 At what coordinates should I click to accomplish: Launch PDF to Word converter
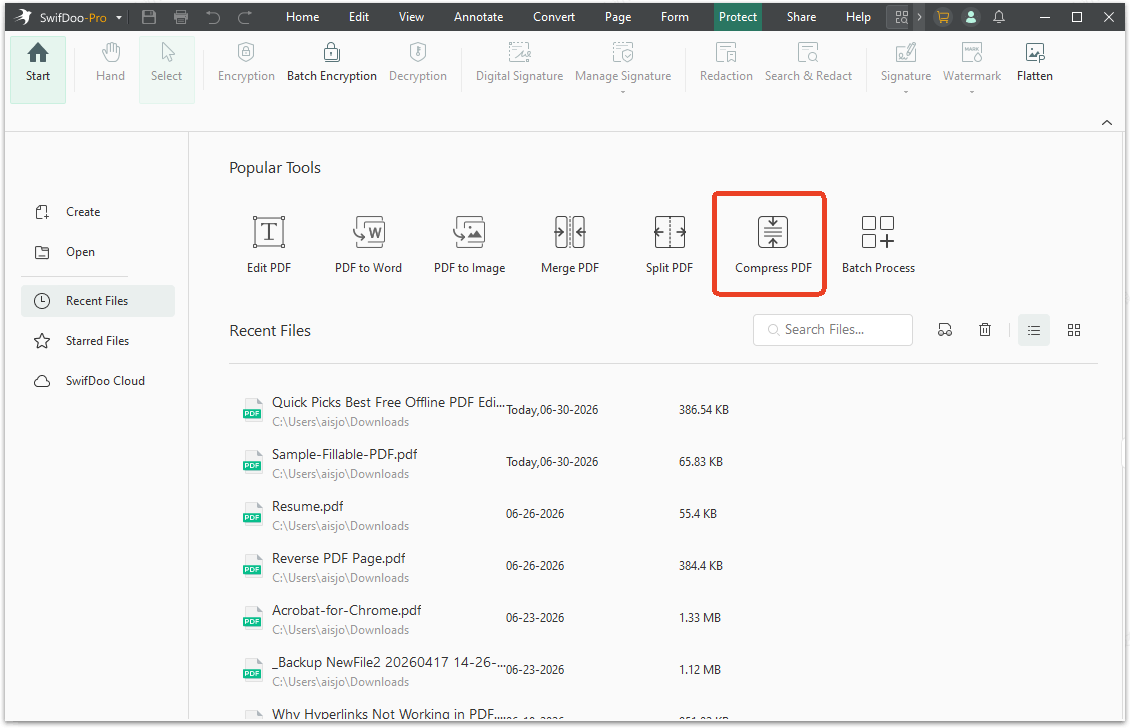[368, 244]
